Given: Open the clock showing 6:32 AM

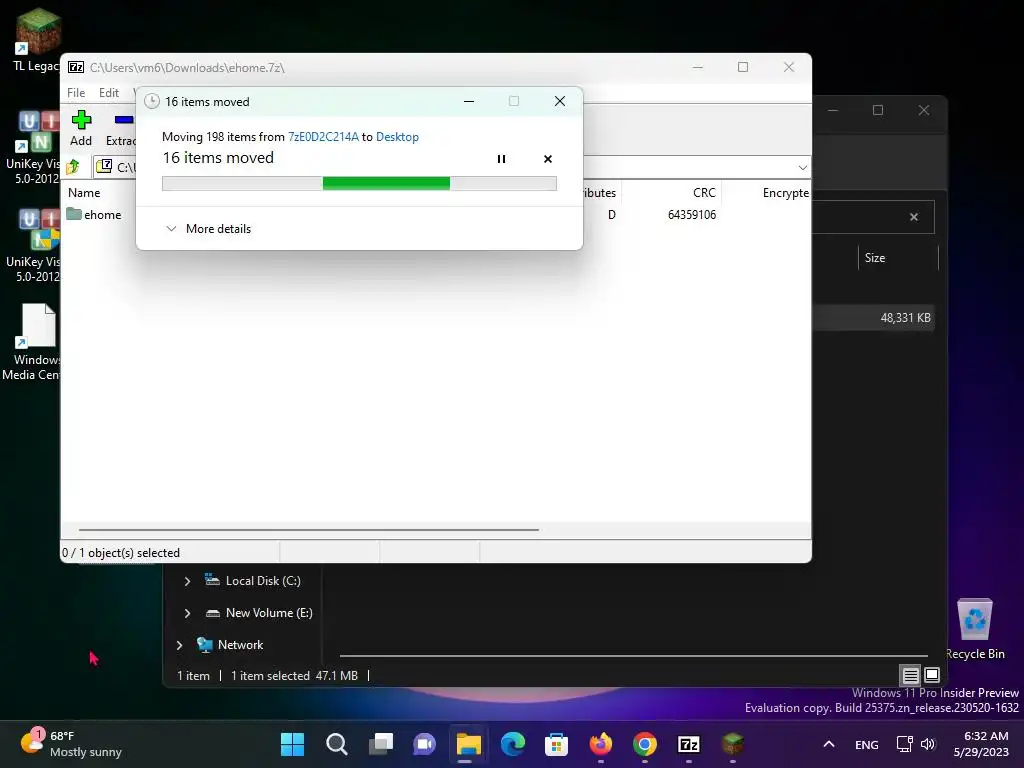Looking at the screenshot, I should [982, 744].
